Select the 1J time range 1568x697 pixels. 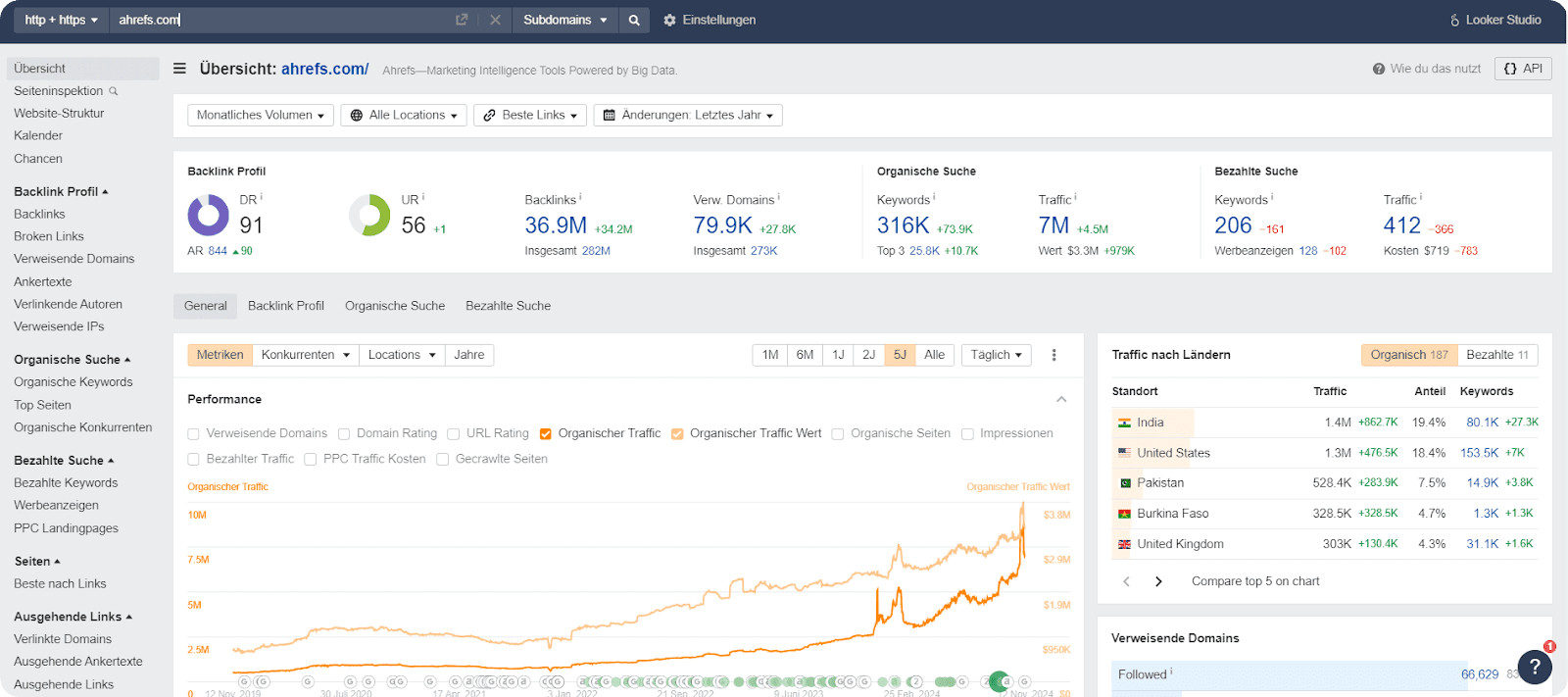pyautogui.click(x=838, y=355)
